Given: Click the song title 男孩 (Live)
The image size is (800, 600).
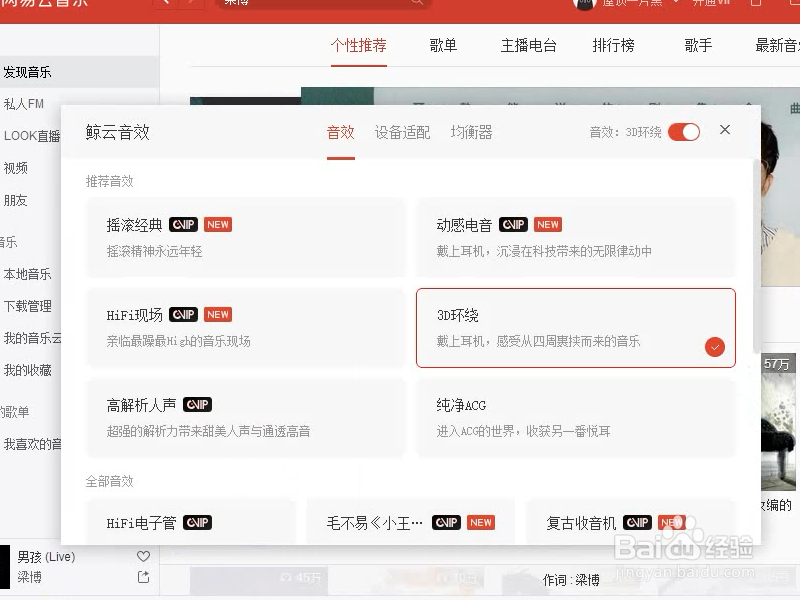Looking at the screenshot, I should click(x=46, y=556).
